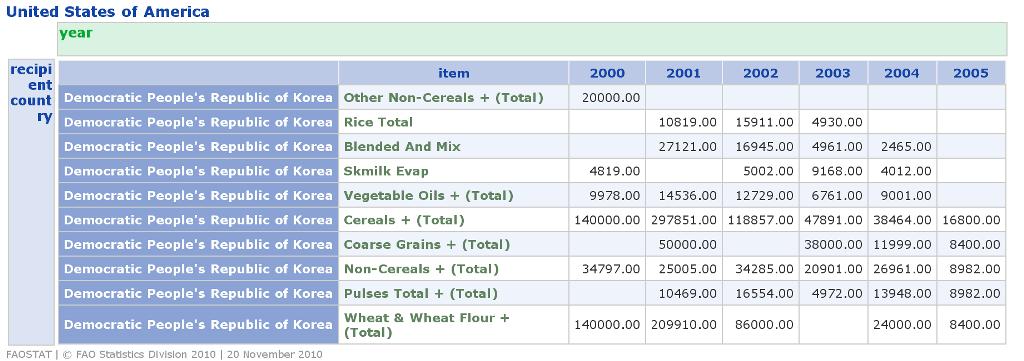Click 'Vegetable Oils + (Total)' item
This screenshot has width=1024, height=361.
coord(428,195)
